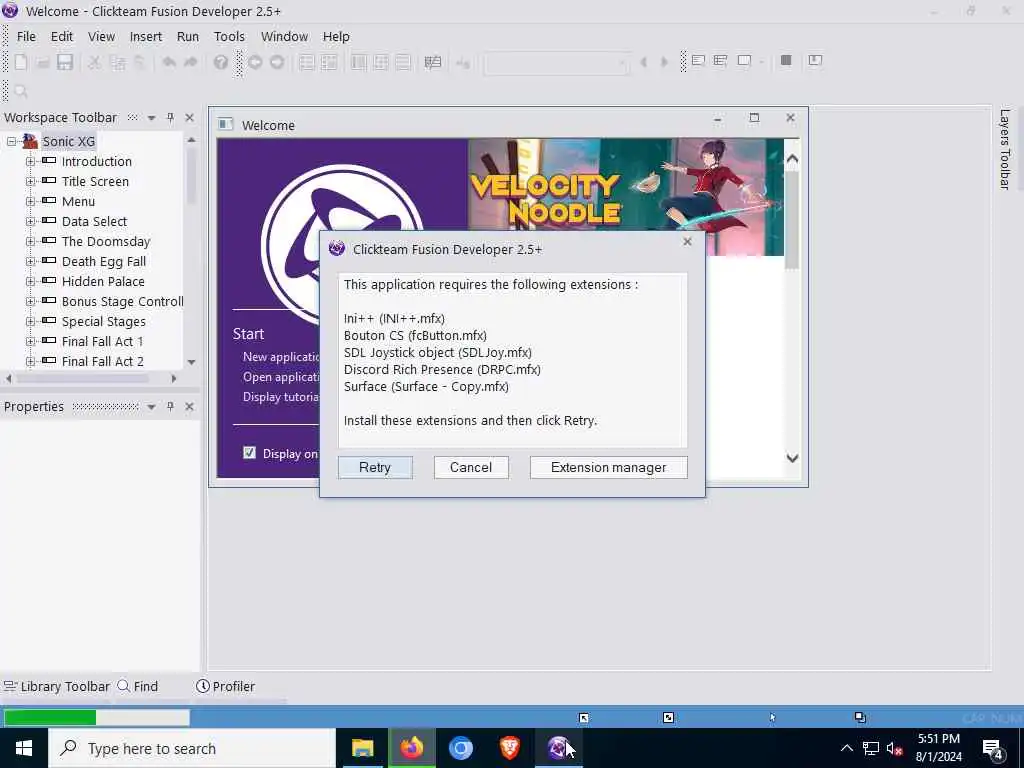Select the Final Fall Act 1 frame
Image resolution: width=1024 pixels, height=768 pixels.
[103, 342]
